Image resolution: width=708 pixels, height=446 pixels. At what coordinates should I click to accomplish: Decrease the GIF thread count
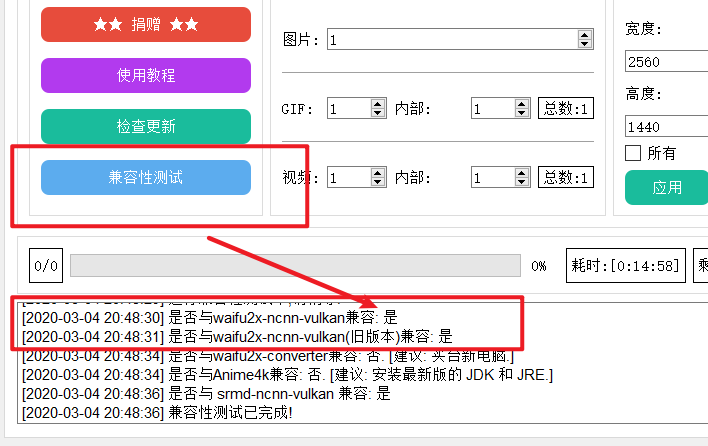377,112
